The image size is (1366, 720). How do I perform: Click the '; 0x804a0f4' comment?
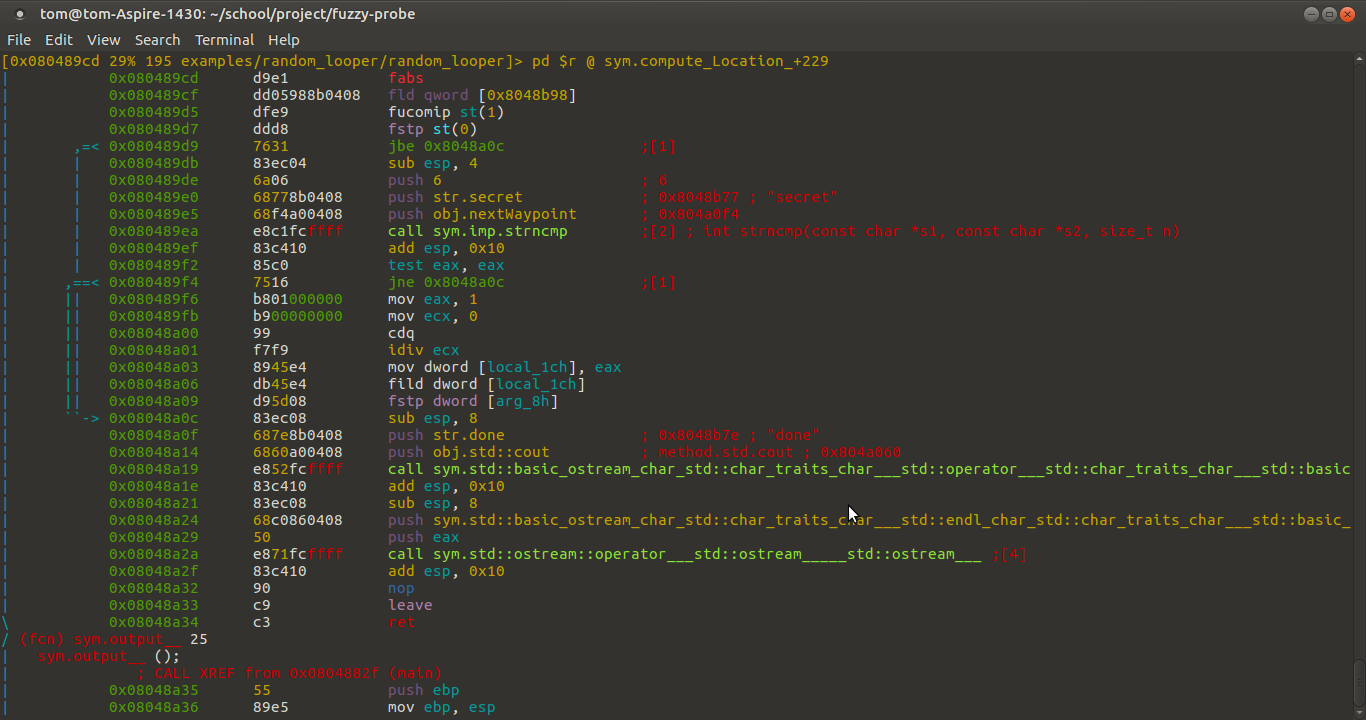[690, 214]
